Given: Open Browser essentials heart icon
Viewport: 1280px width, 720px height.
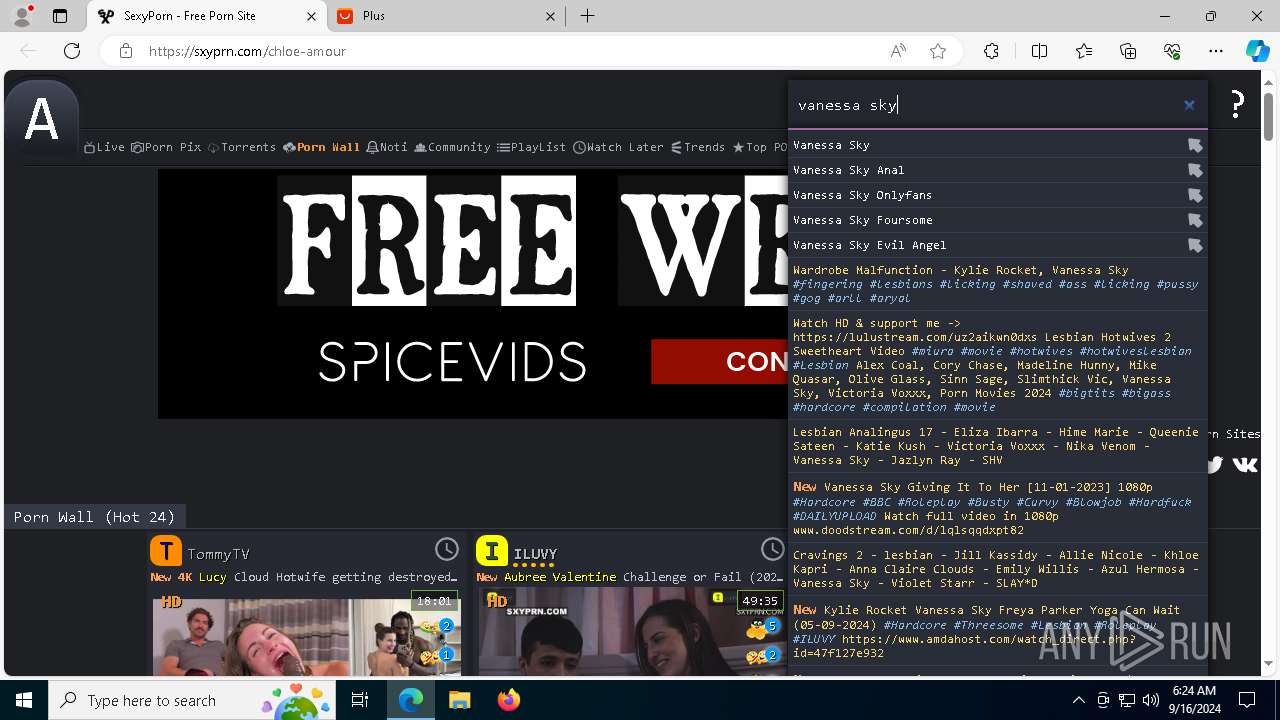Looking at the screenshot, I should point(1172,51).
